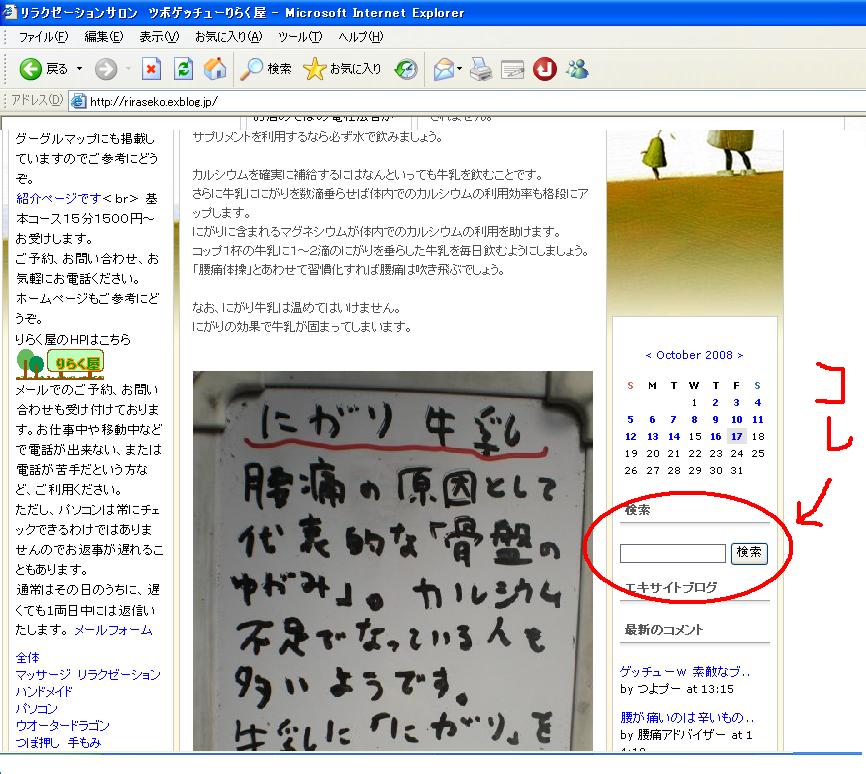The width and height of the screenshot is (866, 774).
Task: Click the Stop loading icon
Action: 151,69
